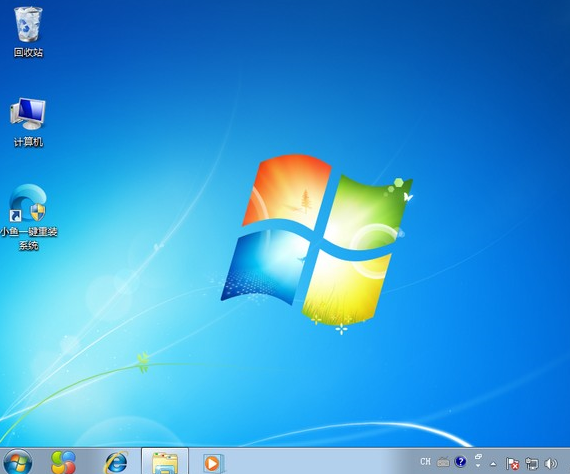Open the Recycle Bin (回收站) desktop icon
The height and width of the screenshot is (475, 570).
pos(28,25)
